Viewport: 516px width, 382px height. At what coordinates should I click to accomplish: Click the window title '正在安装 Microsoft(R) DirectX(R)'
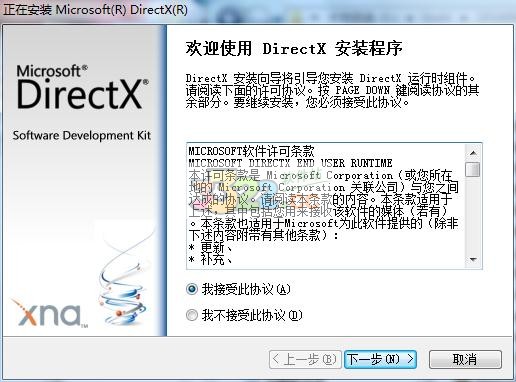(96, 10)
